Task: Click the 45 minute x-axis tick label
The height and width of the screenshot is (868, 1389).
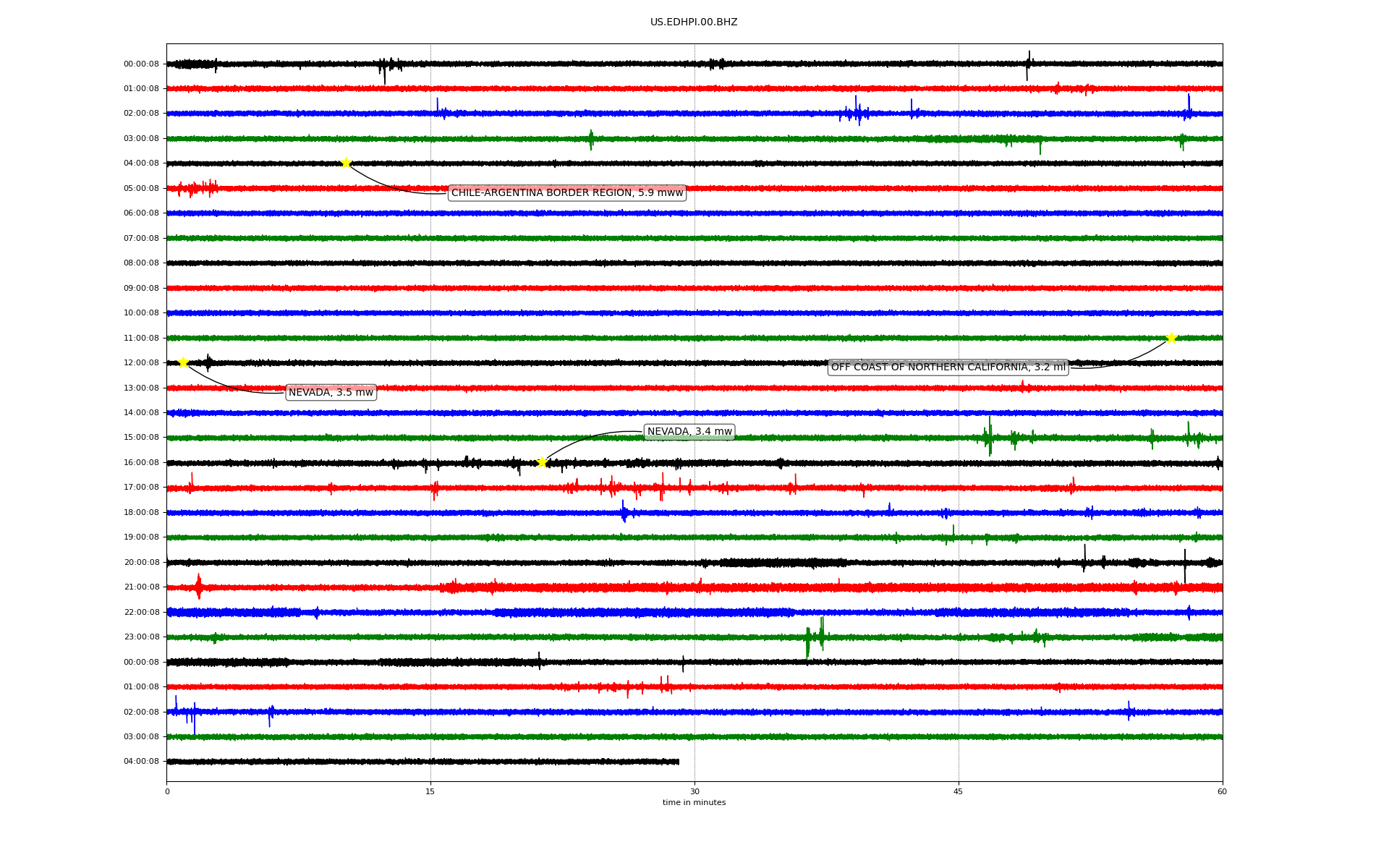Action: tap(958, 791)
